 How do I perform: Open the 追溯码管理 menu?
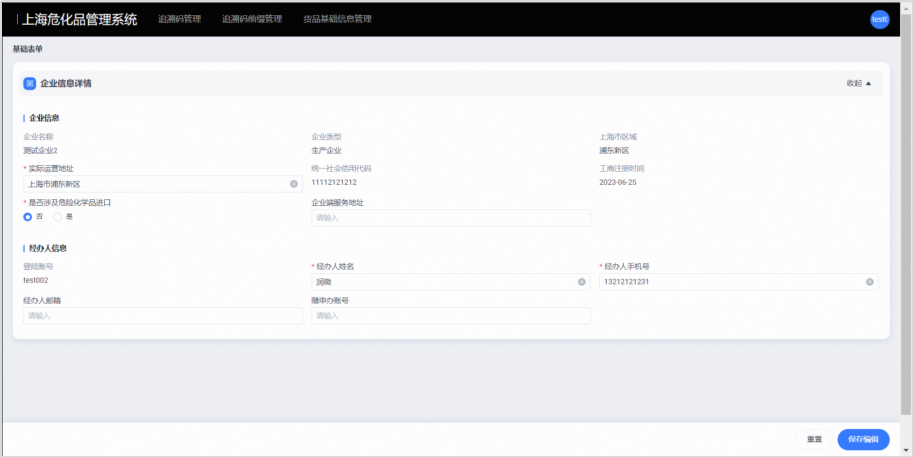click(179, 19)
